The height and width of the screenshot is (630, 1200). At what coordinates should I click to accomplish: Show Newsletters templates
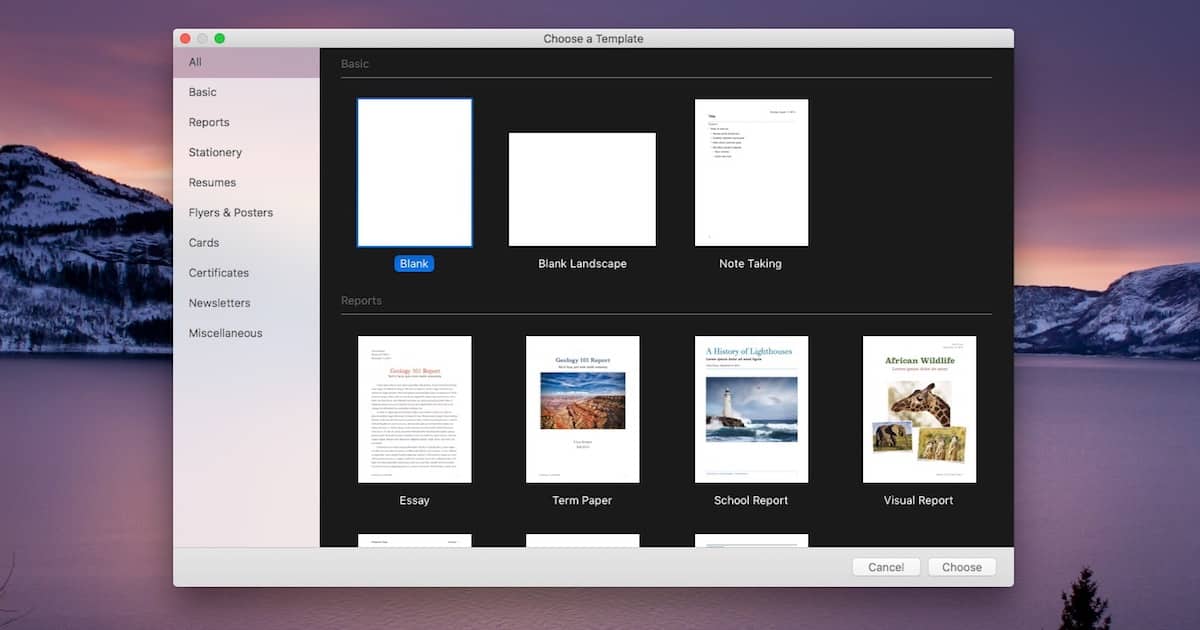point(220,302)
